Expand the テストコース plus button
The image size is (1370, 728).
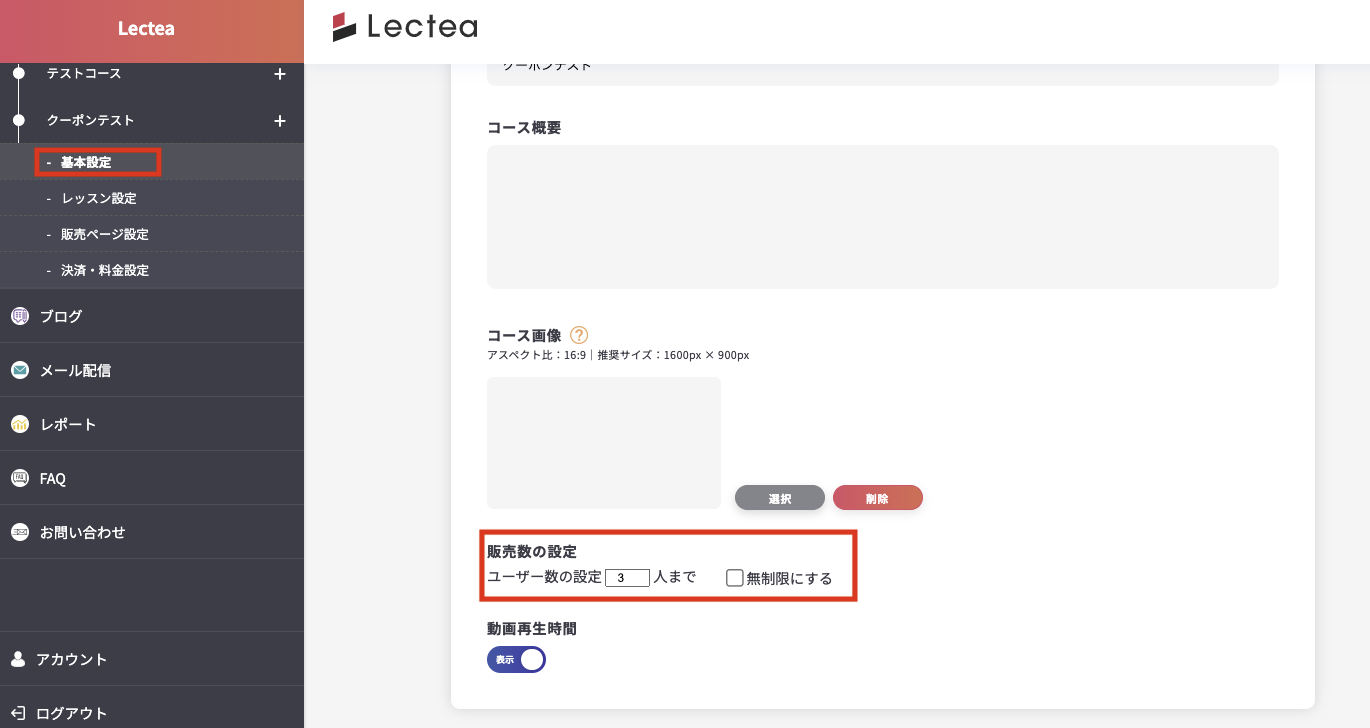pos(280,74)
